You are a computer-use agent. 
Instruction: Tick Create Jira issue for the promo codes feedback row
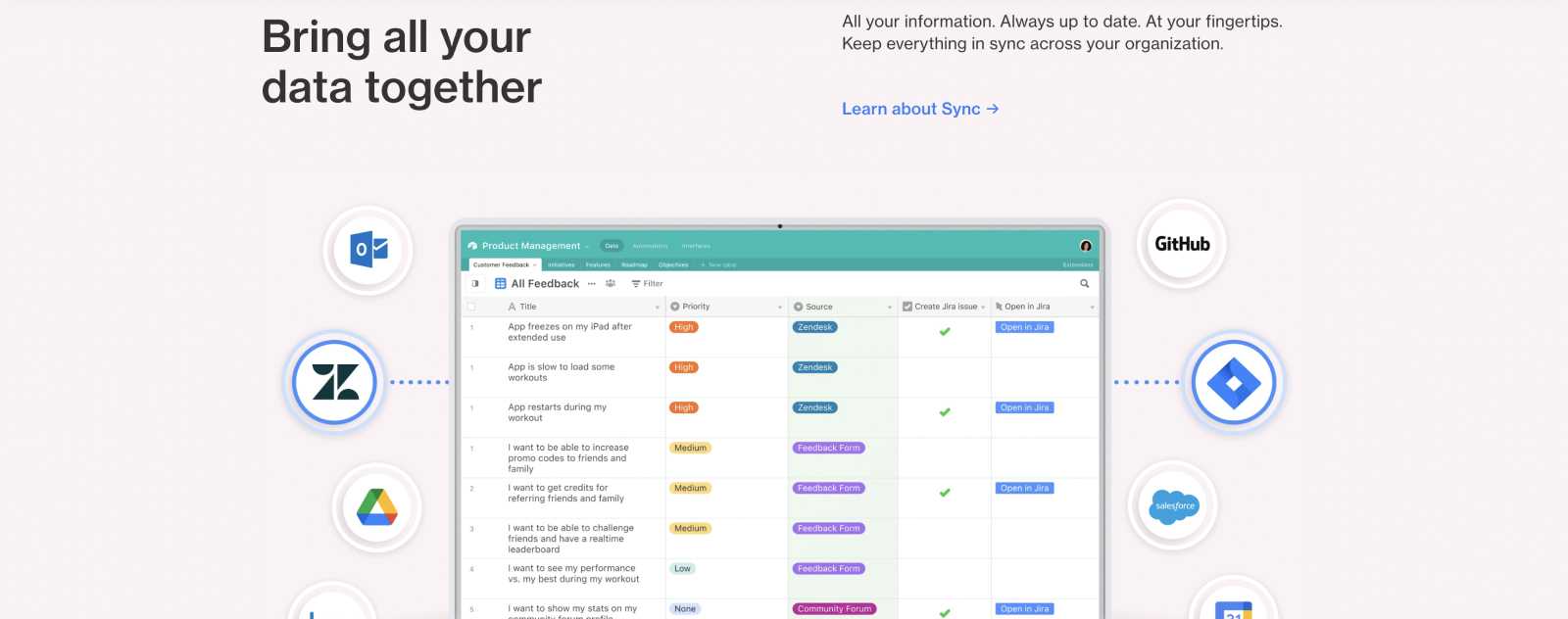pyautogui.click(x=945, y=457)
